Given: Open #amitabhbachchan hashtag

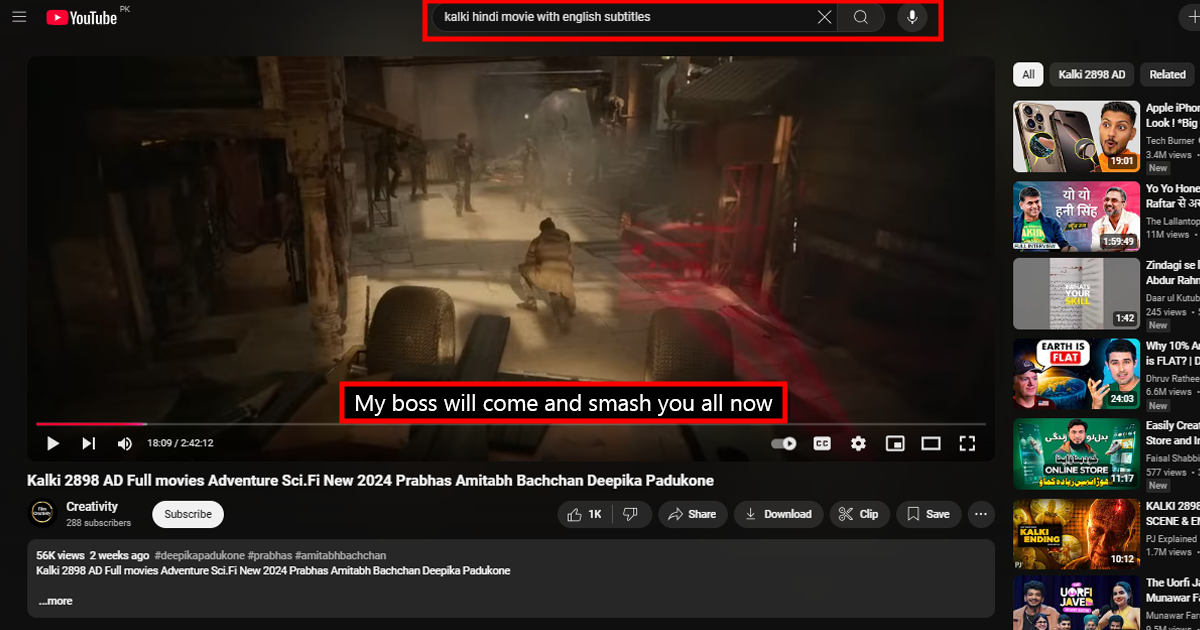Looking at the screenshot, I should [340, 555].
